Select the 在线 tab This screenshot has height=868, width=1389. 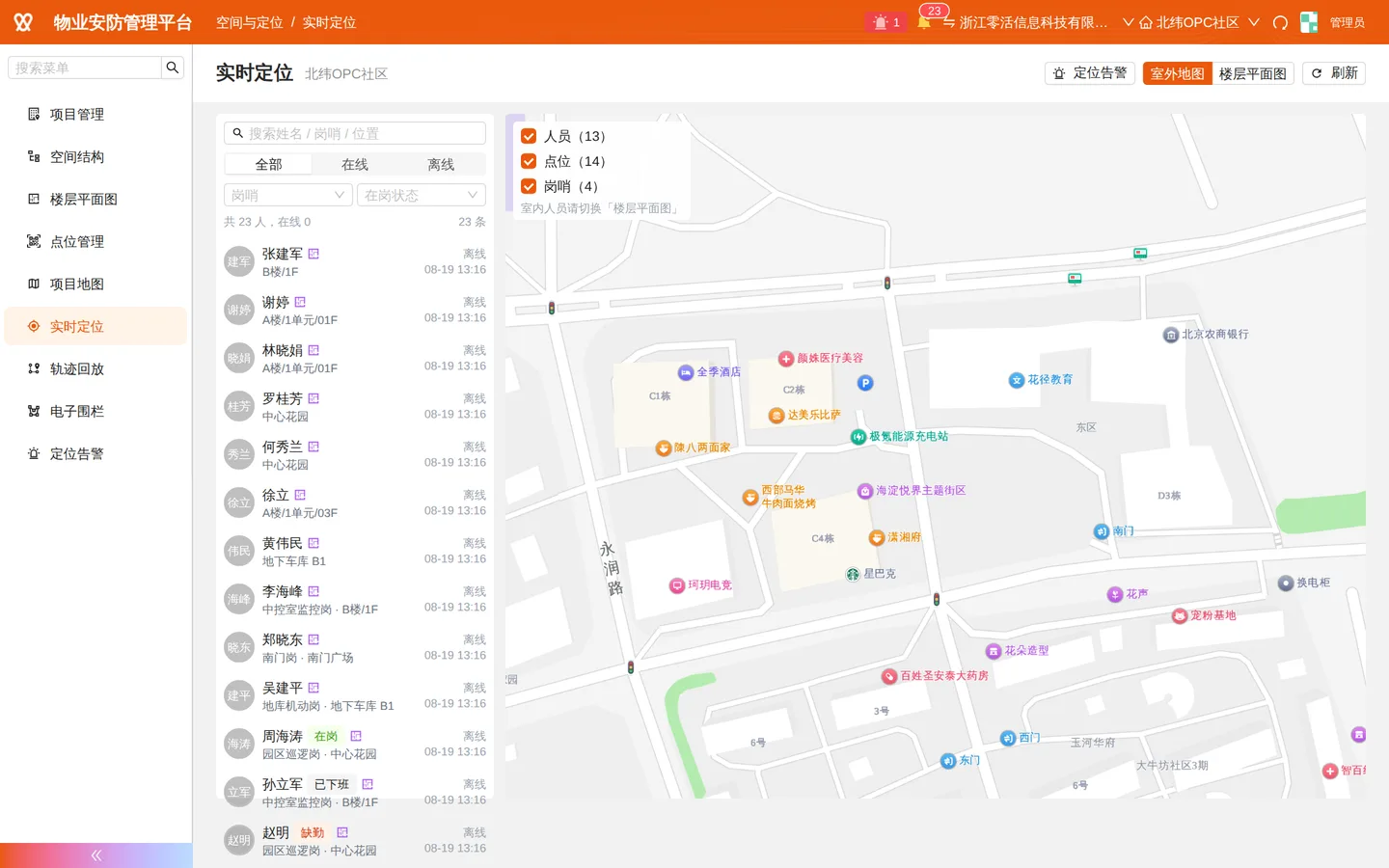pyautogui.click(x=355, y=164)
